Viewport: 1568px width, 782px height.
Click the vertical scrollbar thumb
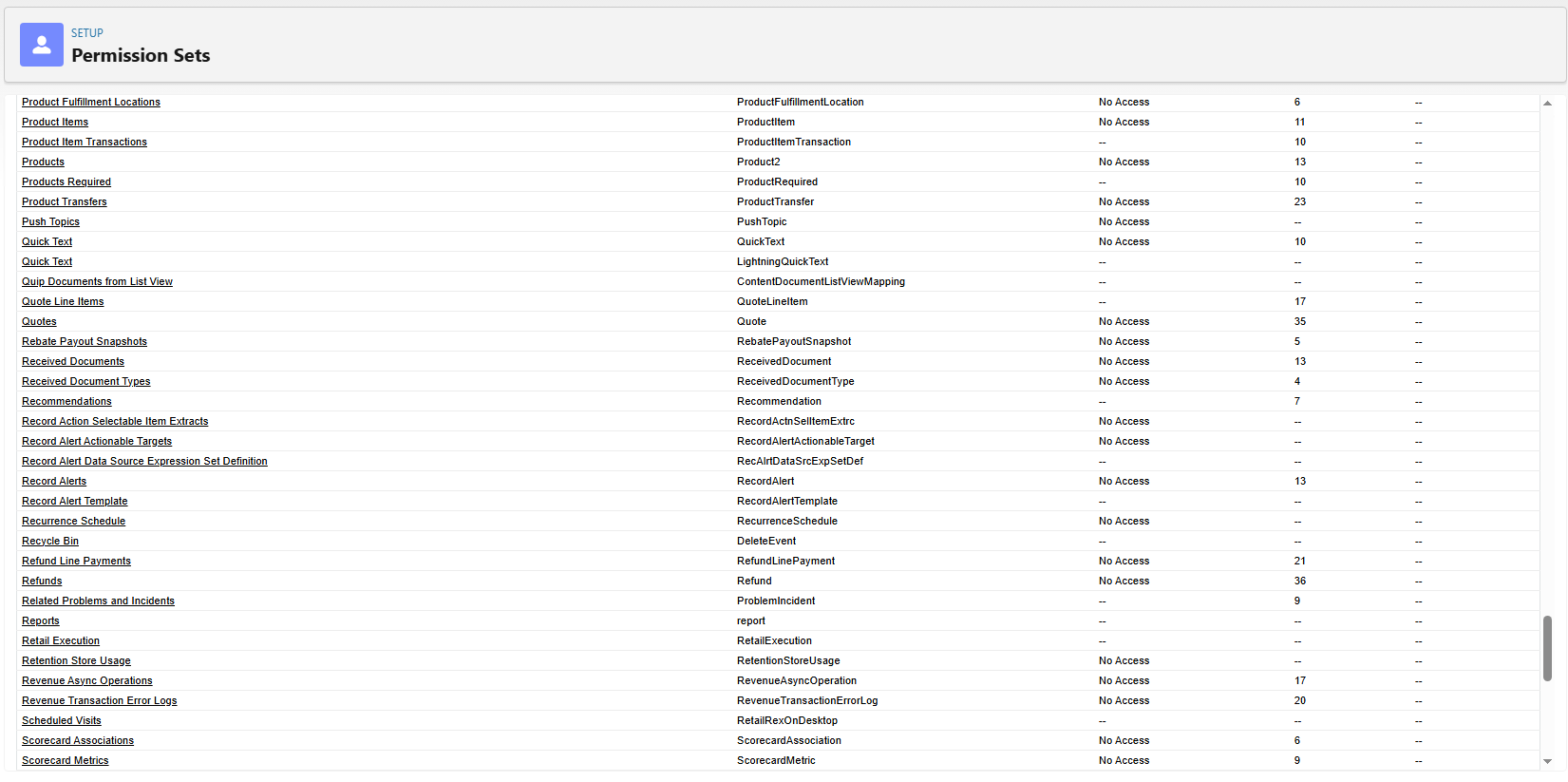click(1547, 648)
